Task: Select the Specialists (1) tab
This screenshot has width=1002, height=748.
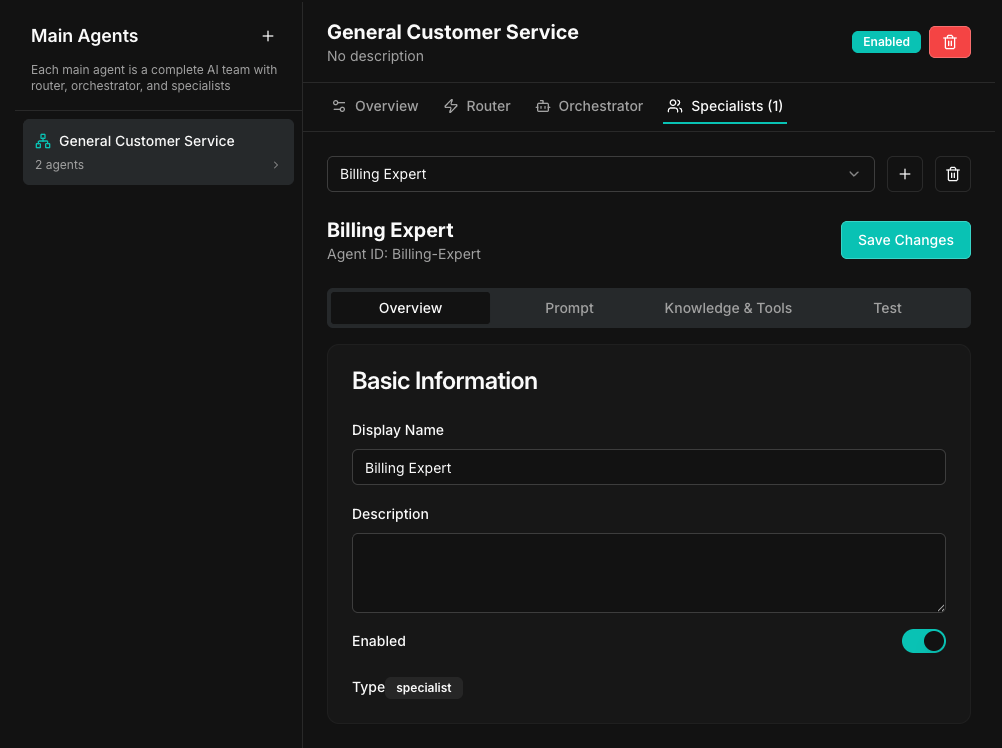Action: tap(725, 106)
